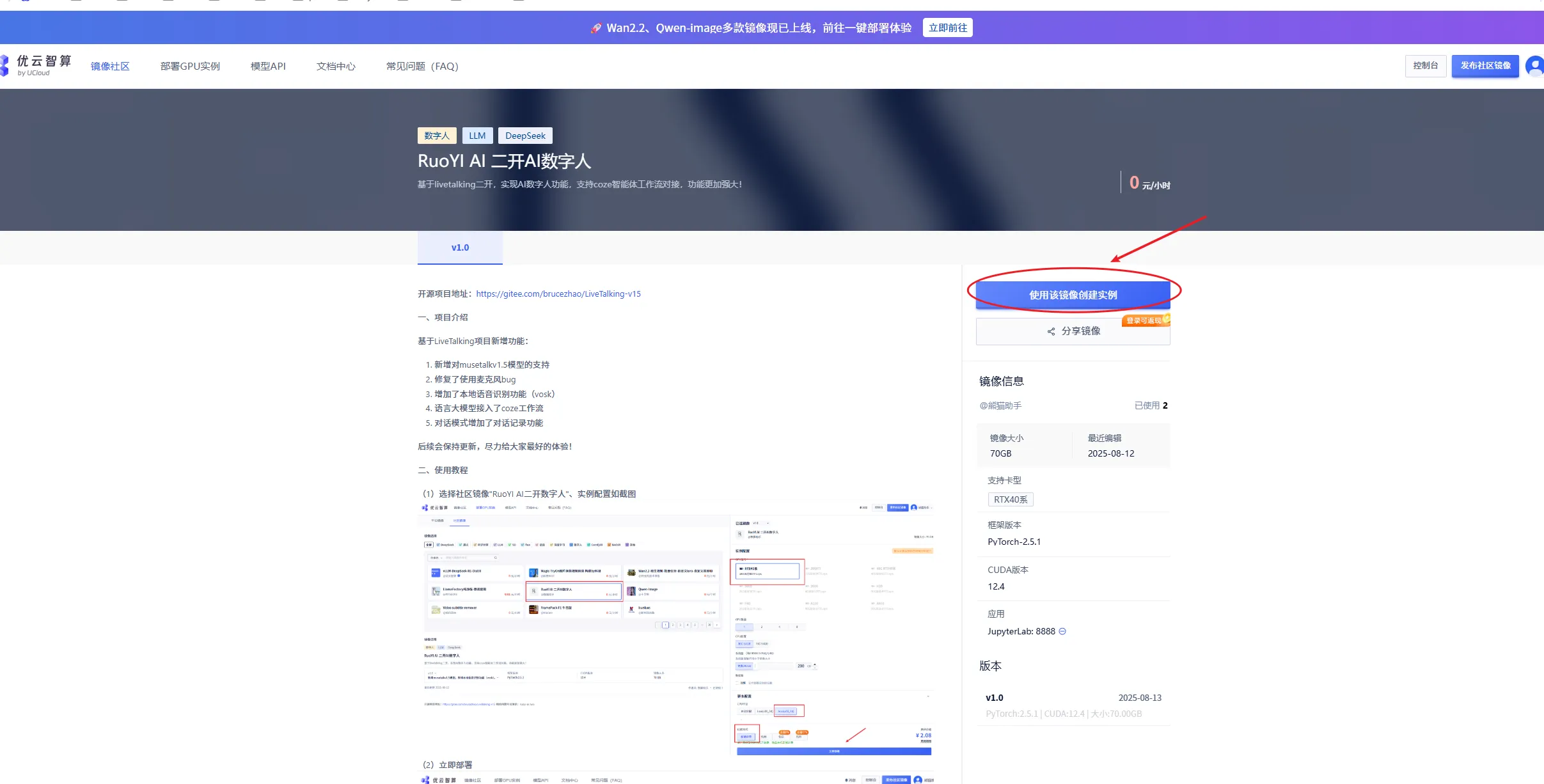
Task: Click the image description subtitle under the title
Action: click(579, 184)
